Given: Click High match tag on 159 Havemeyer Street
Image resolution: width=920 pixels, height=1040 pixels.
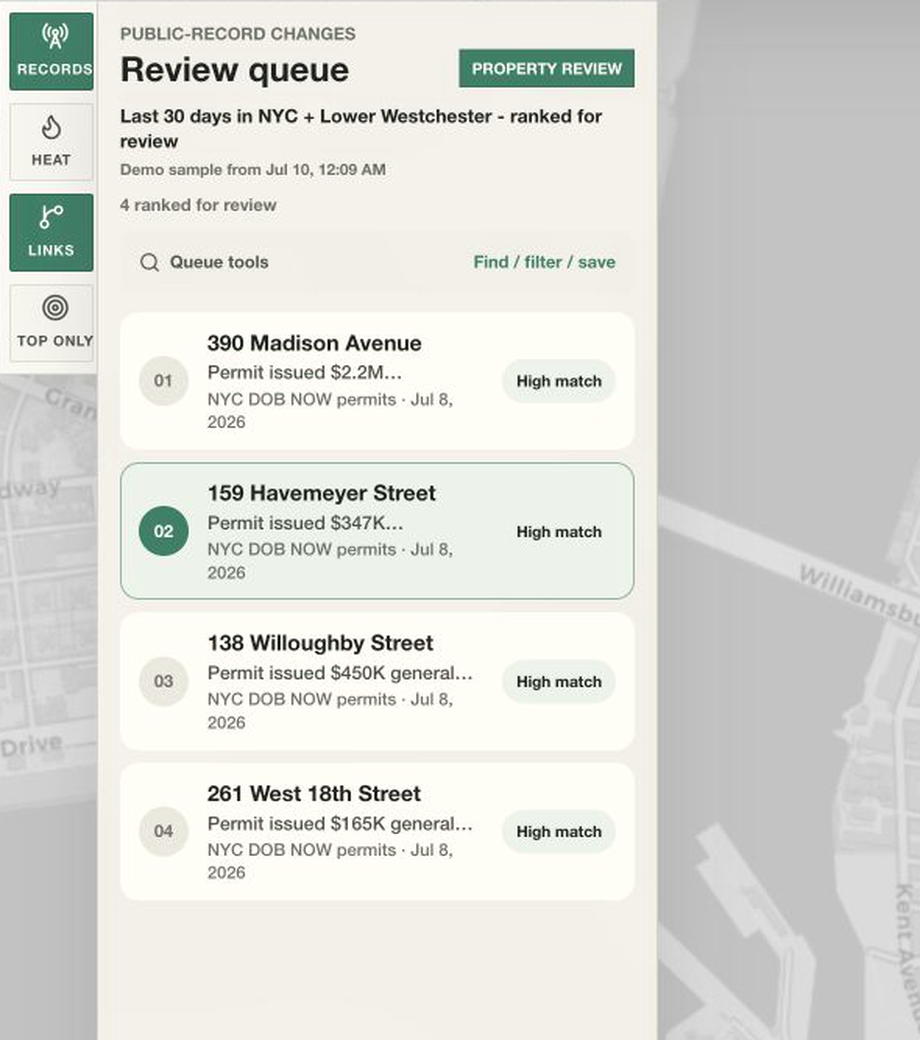Looking at the screenshot, I should point(559,532).
